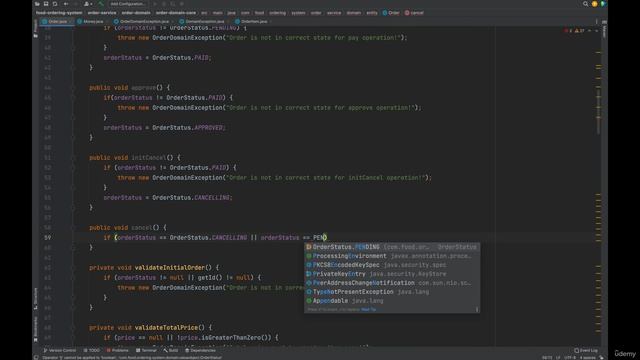
Task: Open the Search Everywhere magnifier icon
Action: (585, 4)
